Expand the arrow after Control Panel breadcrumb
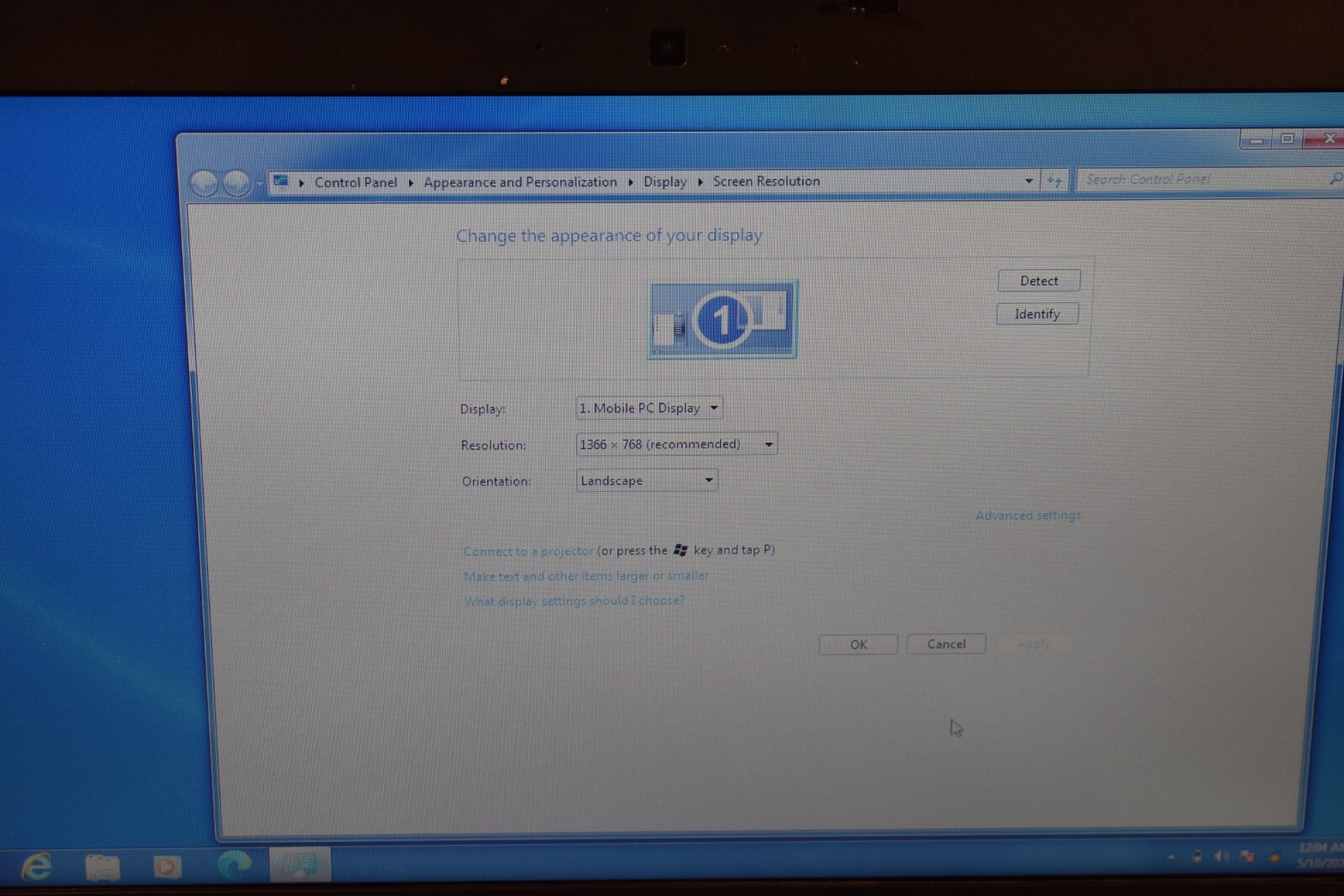 coord(411,182)
